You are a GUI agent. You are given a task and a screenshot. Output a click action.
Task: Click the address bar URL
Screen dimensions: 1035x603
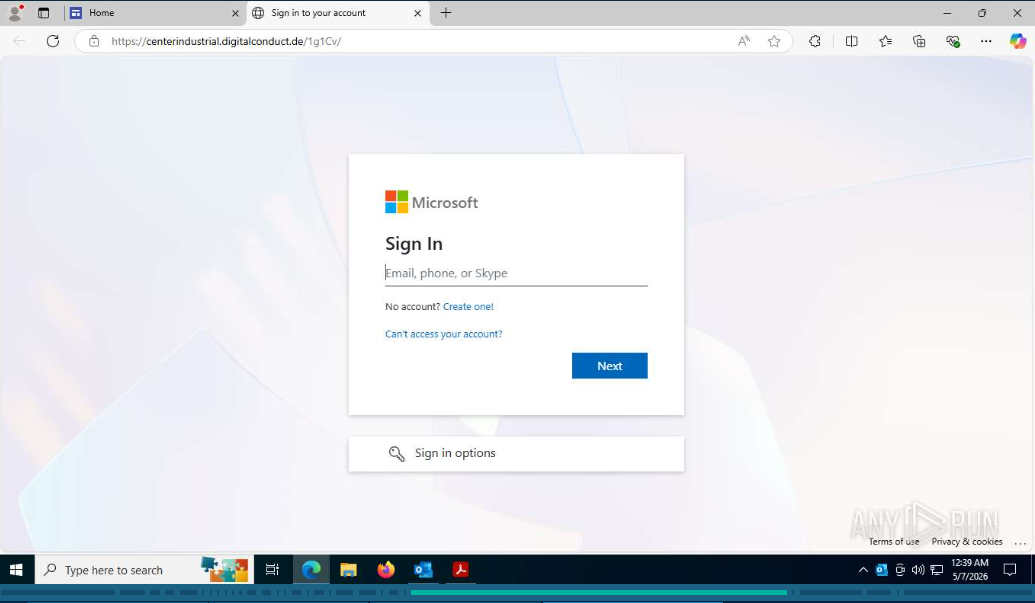[226, 41]
